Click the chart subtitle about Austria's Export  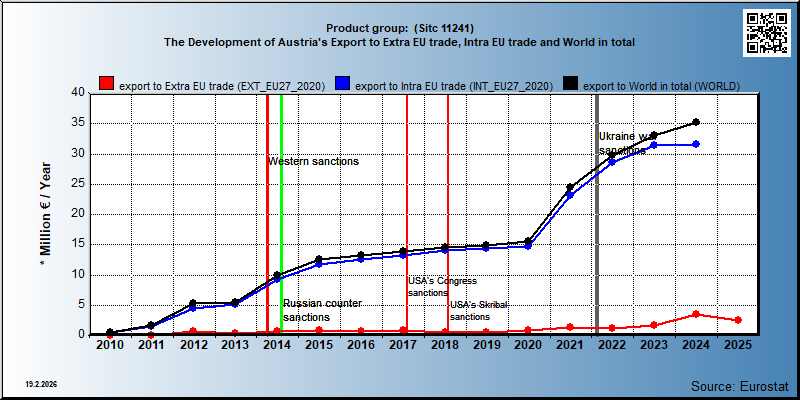point(399,42)
